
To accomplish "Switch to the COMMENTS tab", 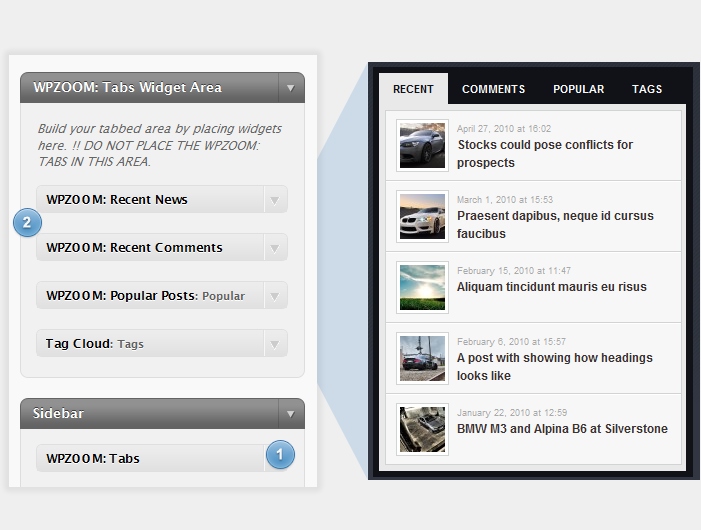I will tap(494, 89).
